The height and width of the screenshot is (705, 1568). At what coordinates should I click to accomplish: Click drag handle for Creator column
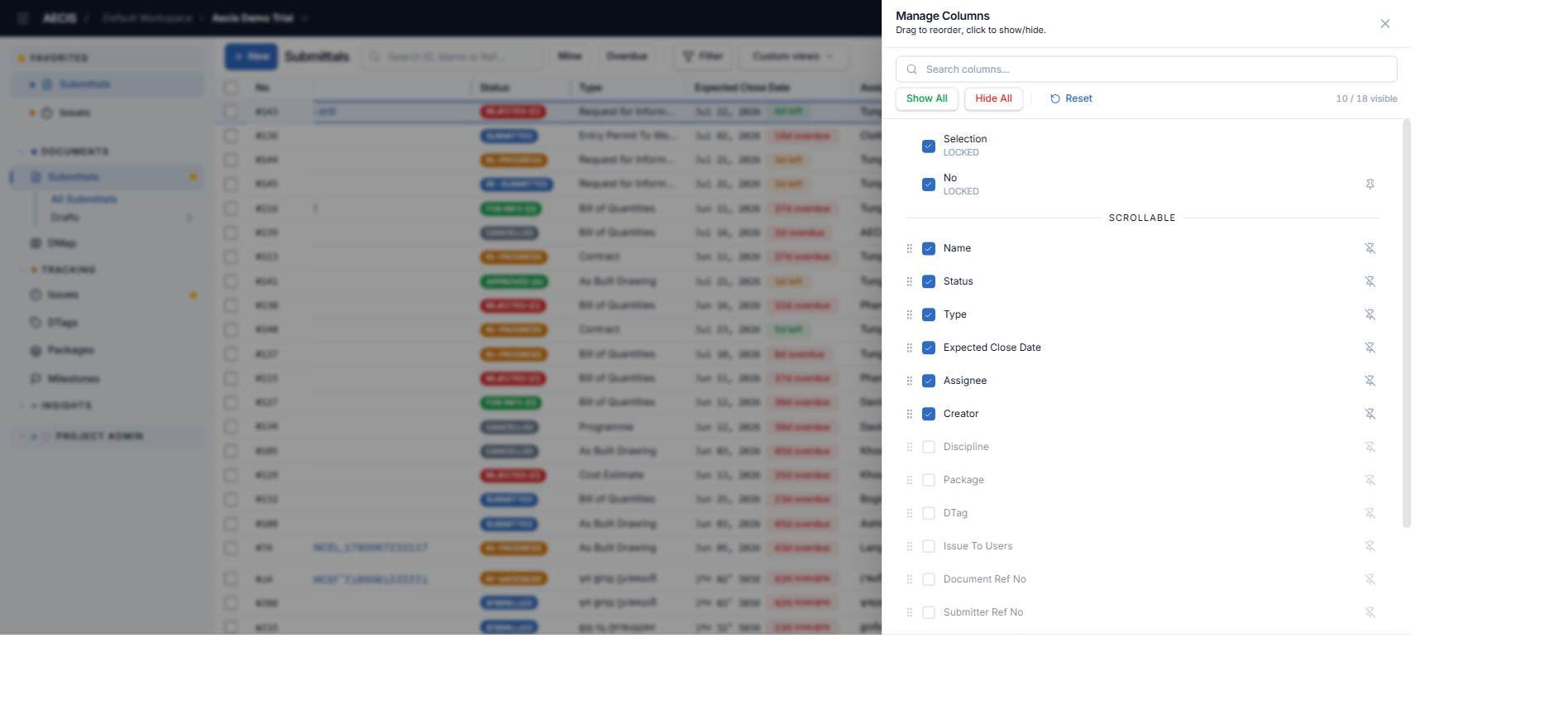pos(909,414)
